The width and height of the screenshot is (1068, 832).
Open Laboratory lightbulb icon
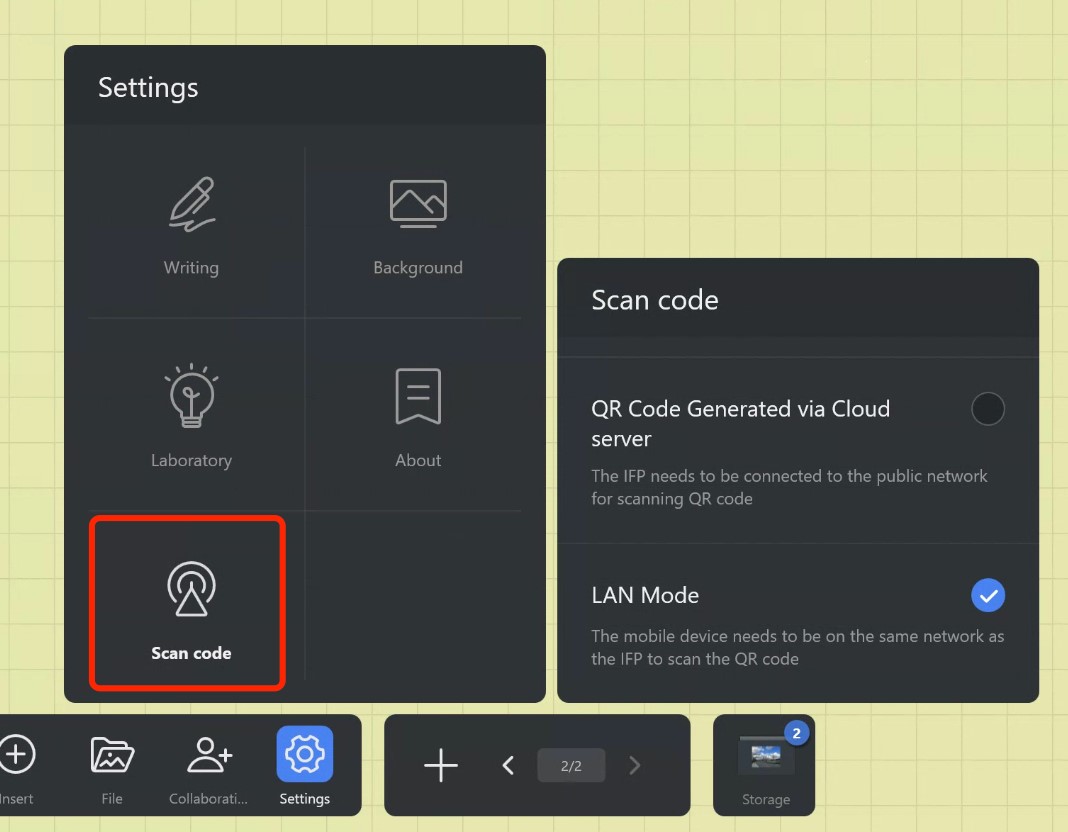pyautogui.click(x=191, y=397)
